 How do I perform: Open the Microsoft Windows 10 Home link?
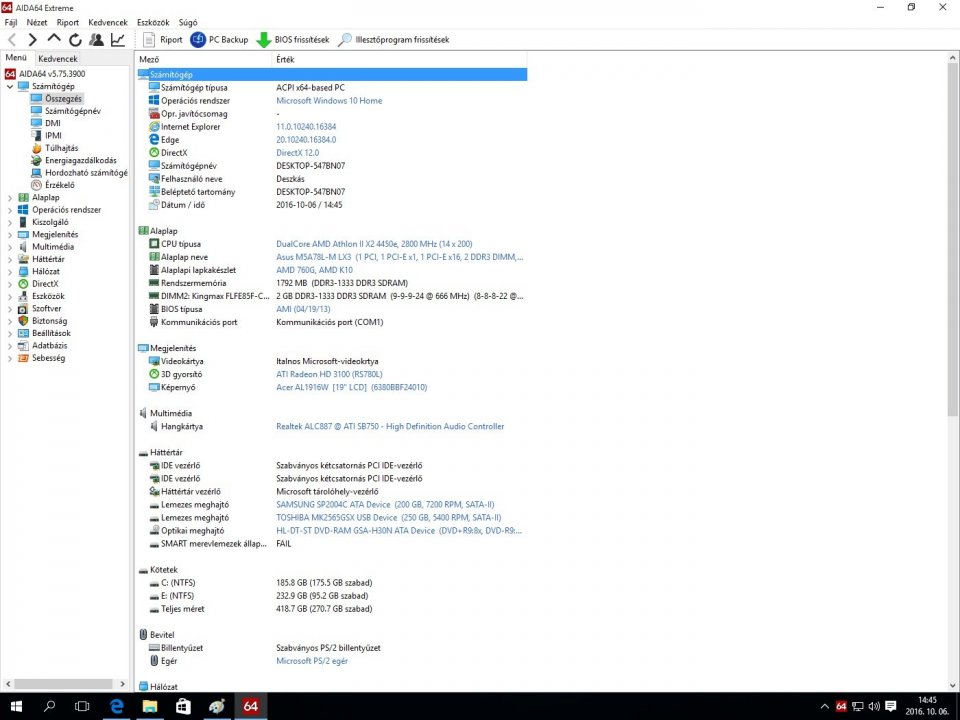329,100
